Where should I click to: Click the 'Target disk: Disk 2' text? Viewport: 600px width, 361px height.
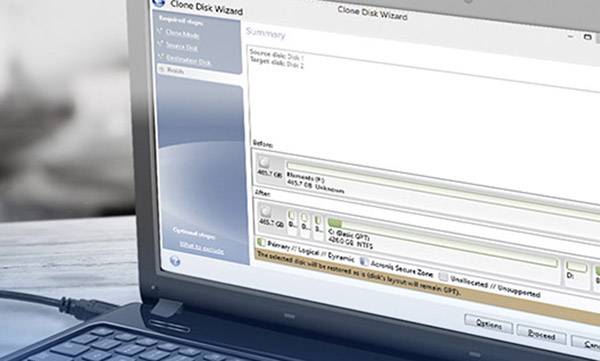tap(277, 63)
